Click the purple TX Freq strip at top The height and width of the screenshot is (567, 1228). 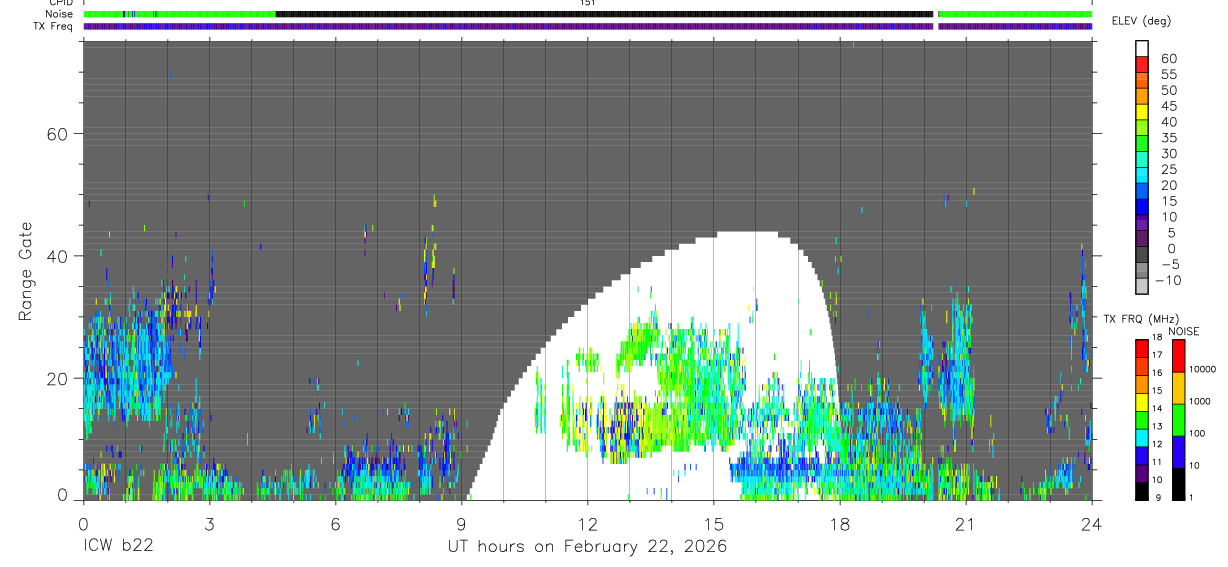(588, 26)
